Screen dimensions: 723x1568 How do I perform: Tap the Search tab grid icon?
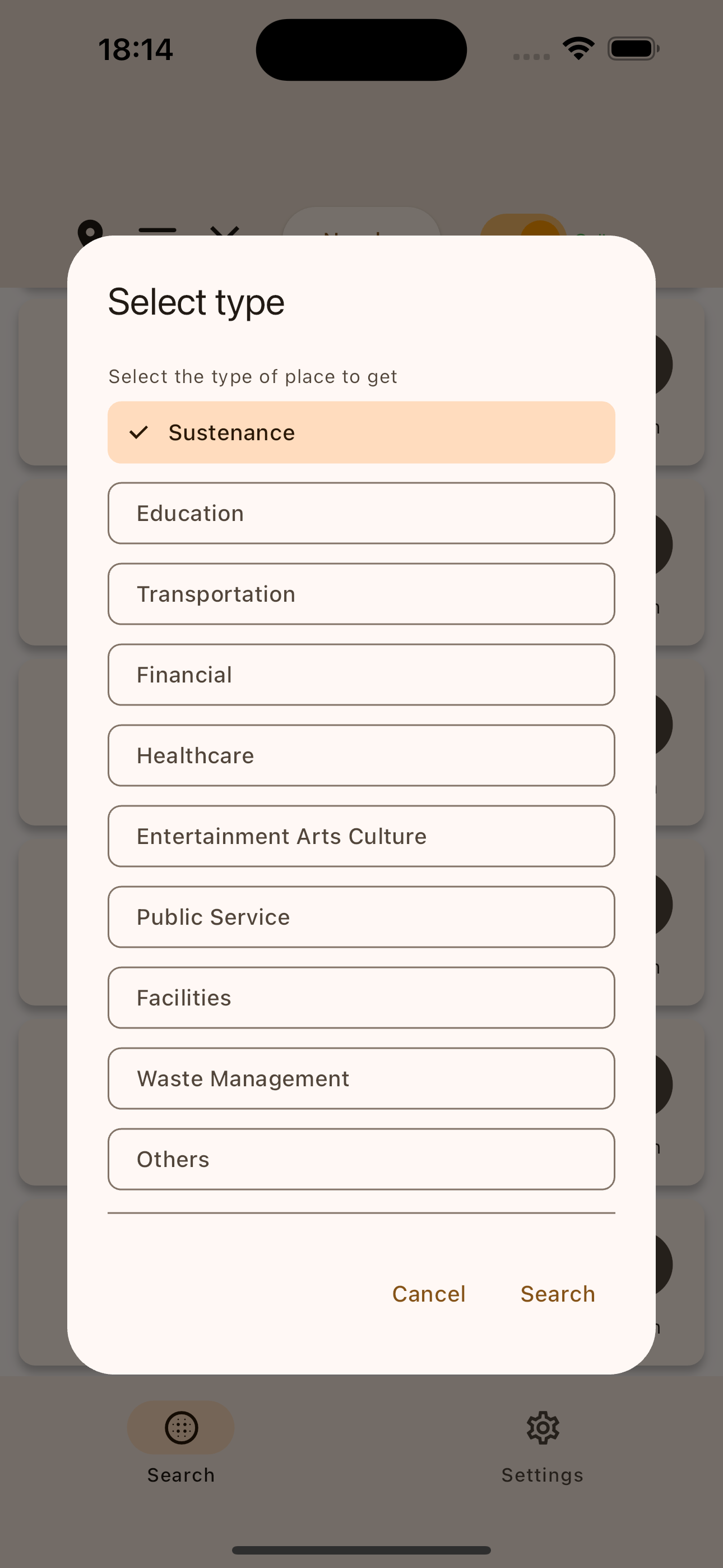pyautogui.click(x=182, y=1428)
